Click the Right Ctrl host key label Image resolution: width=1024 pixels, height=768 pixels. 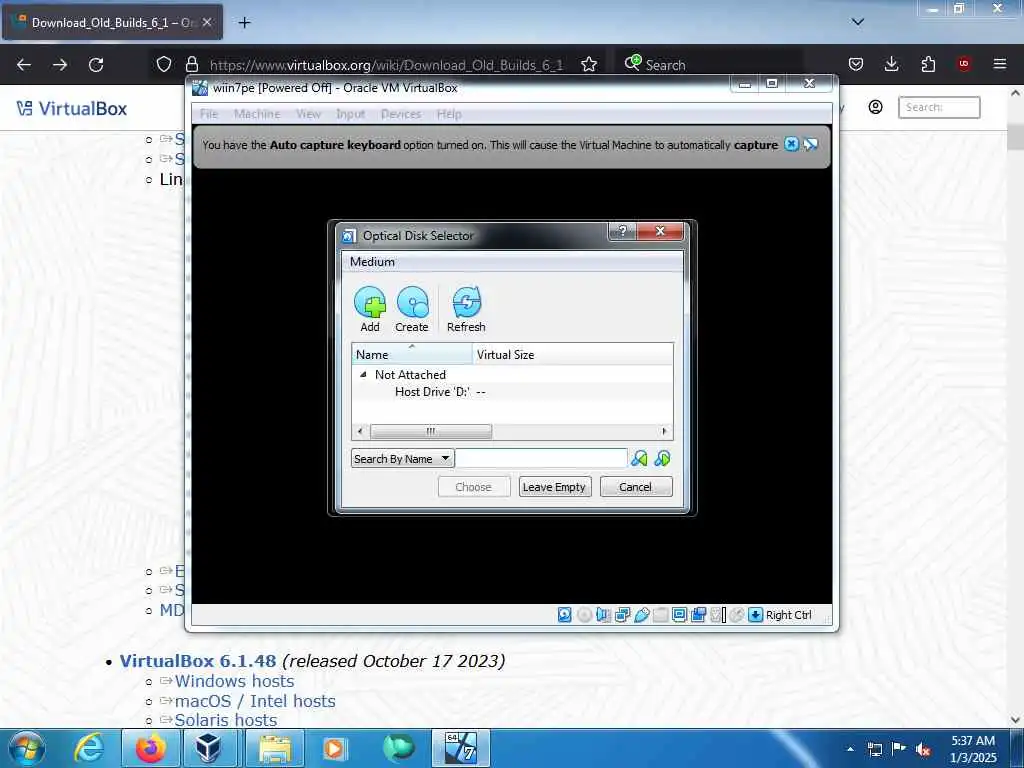click(x=788, y=615)
